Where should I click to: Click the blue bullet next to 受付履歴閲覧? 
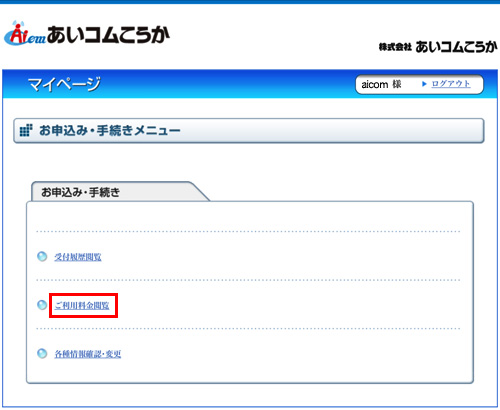42,256
